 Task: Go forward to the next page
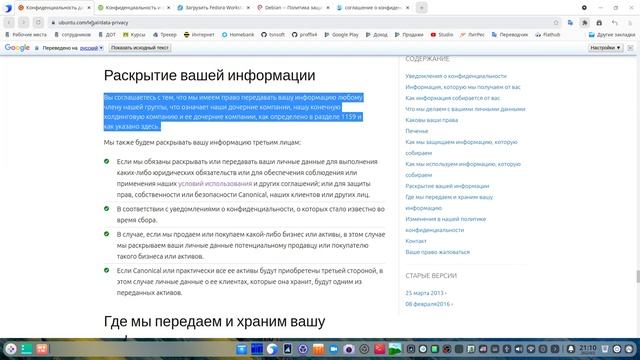pyautogui.click(x=24, y=22)
